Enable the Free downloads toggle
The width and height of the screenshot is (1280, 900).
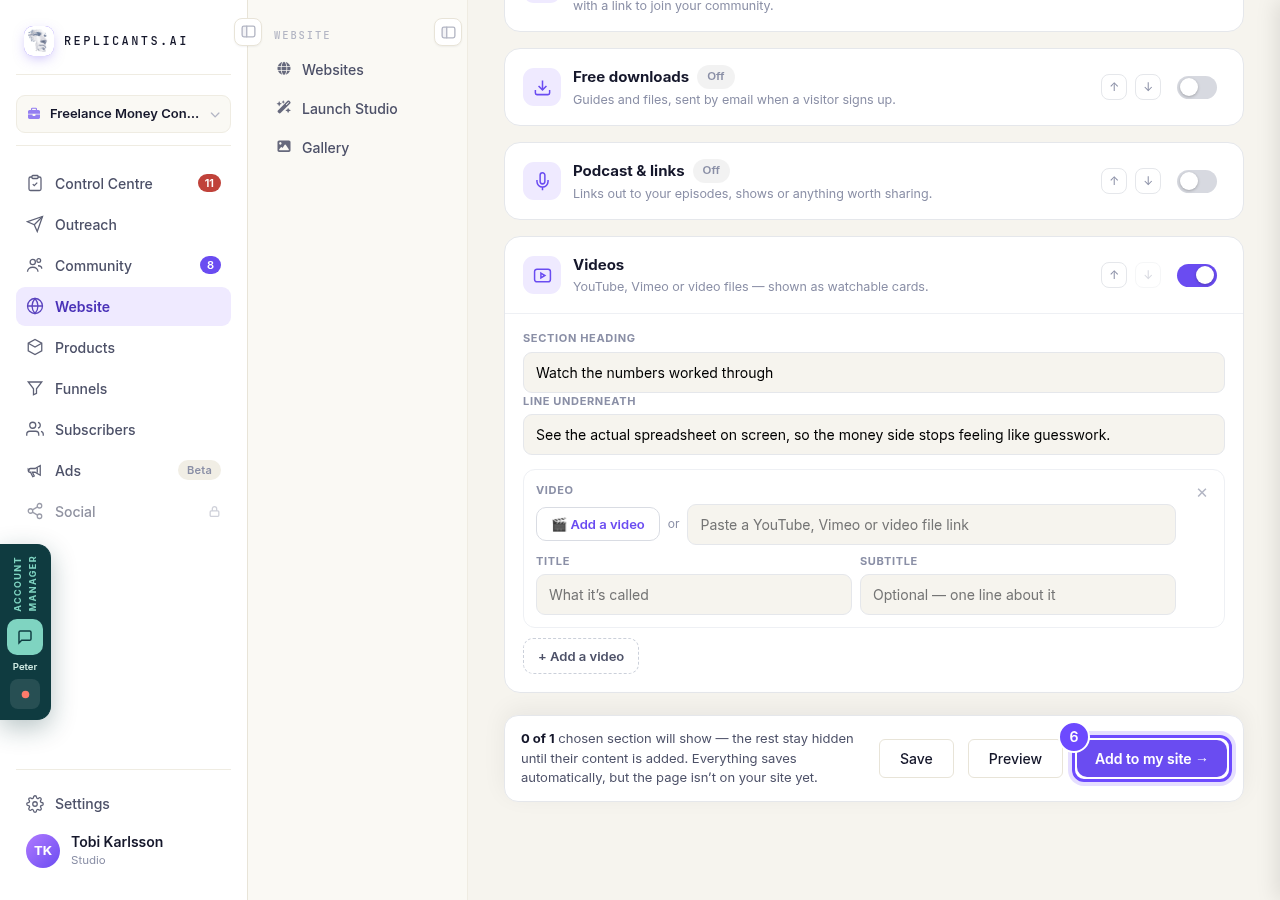pos(1197,87)
